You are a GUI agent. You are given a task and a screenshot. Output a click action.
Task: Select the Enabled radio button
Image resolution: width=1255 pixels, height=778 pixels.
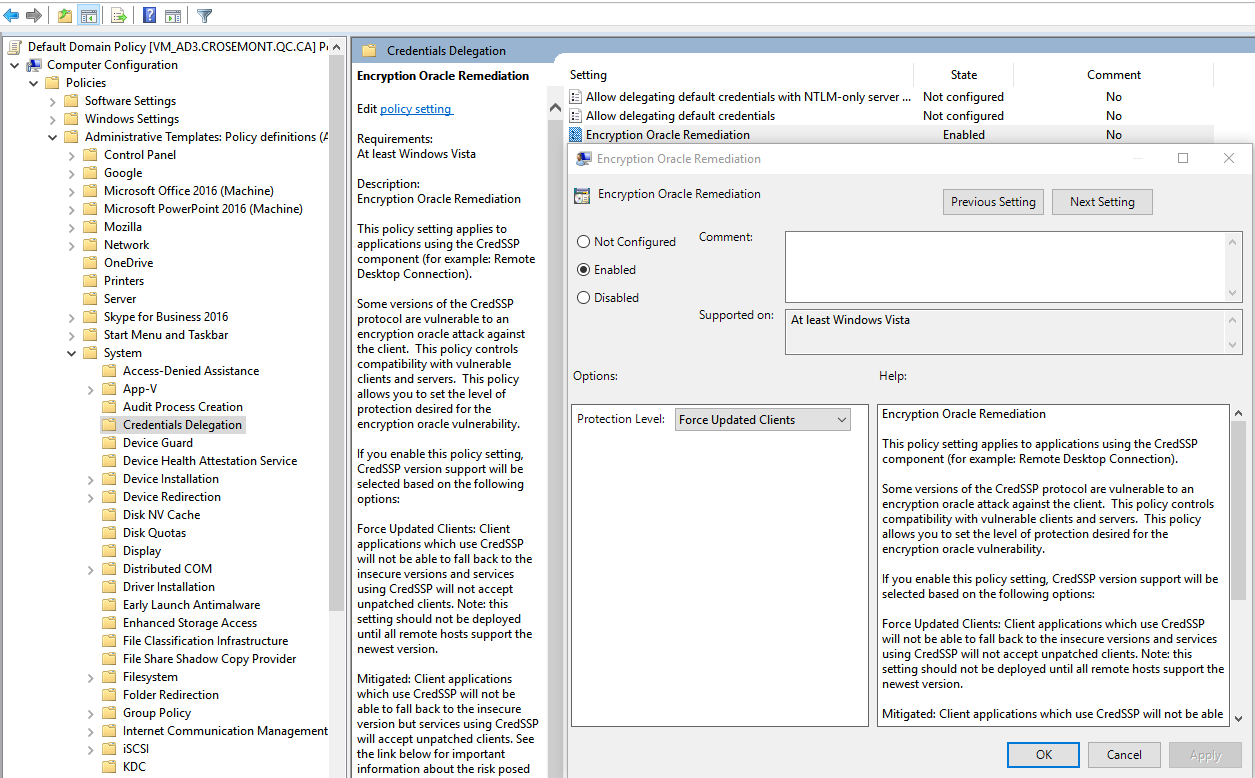[x=584, y=270]
